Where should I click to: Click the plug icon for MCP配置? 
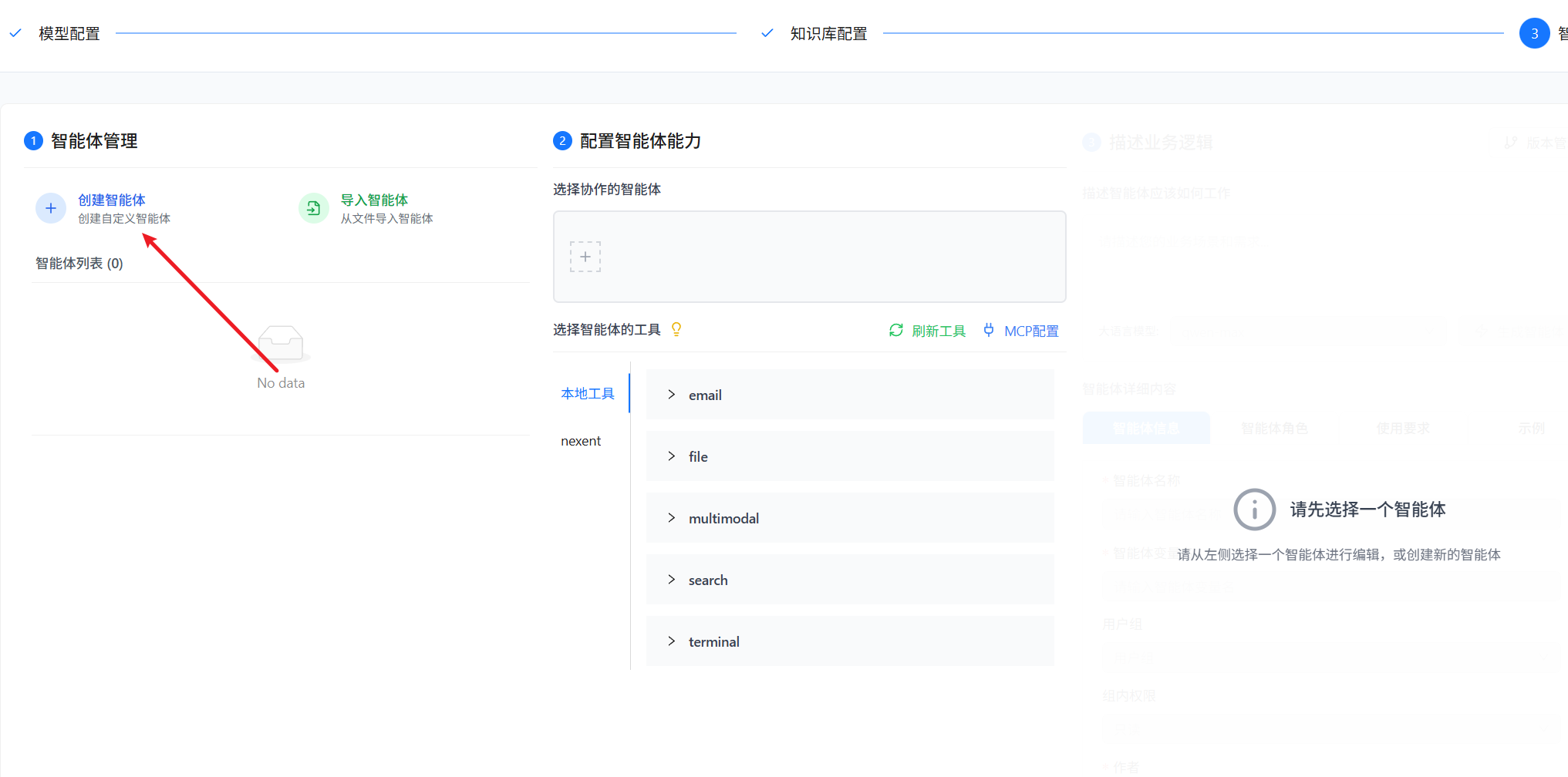(x=989, y=330)
